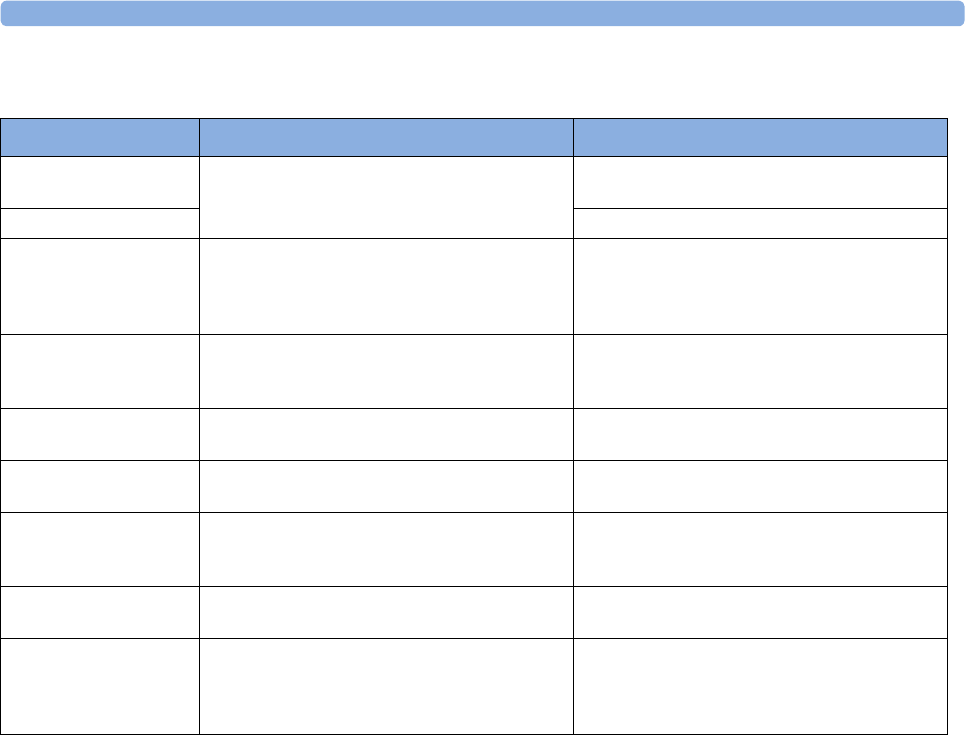Select first body row's right column cell

(x=760, y=181)
